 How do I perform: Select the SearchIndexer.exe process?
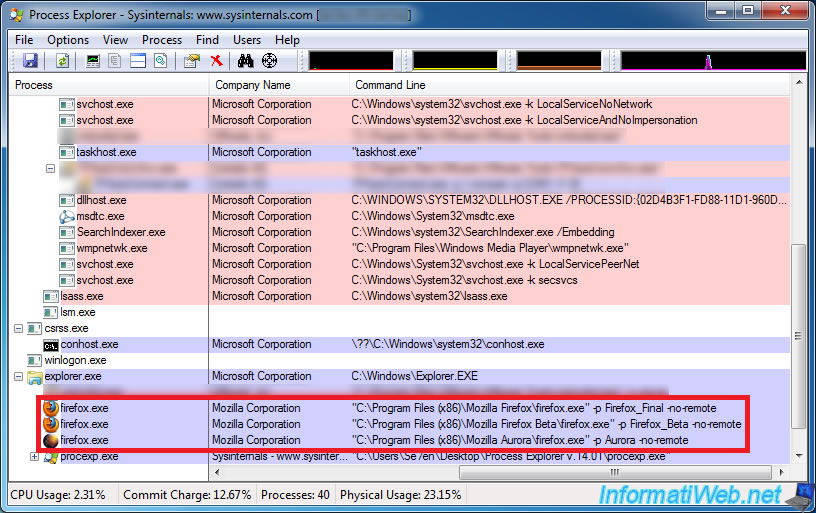(121, 232)
